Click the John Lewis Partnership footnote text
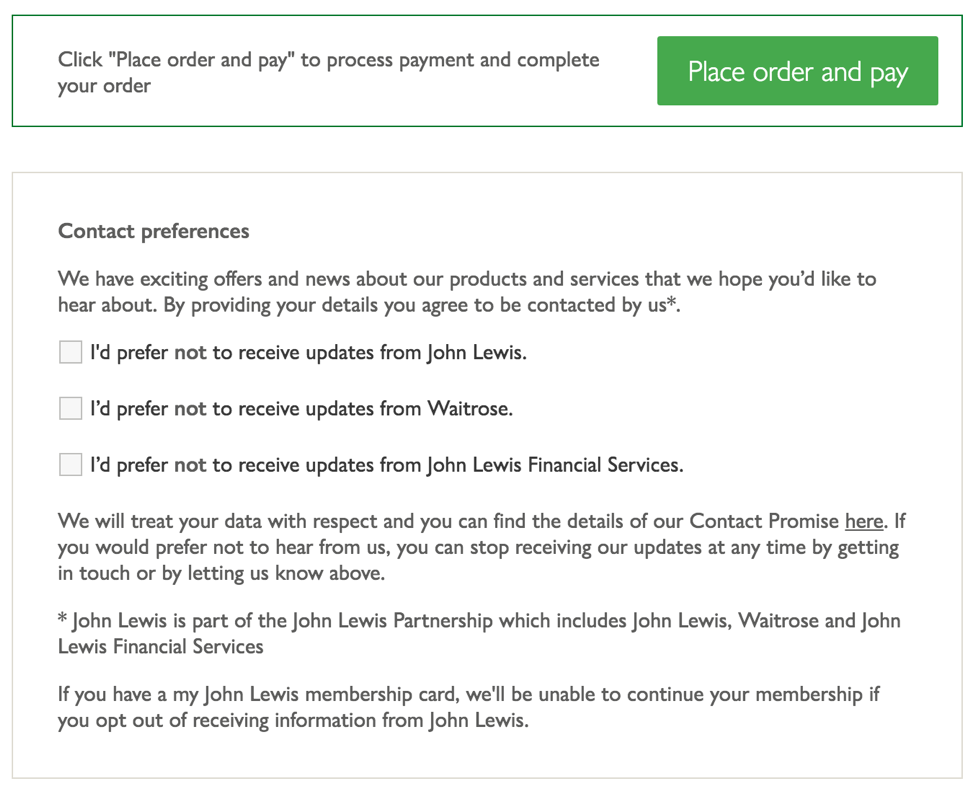 pos(479,633)
